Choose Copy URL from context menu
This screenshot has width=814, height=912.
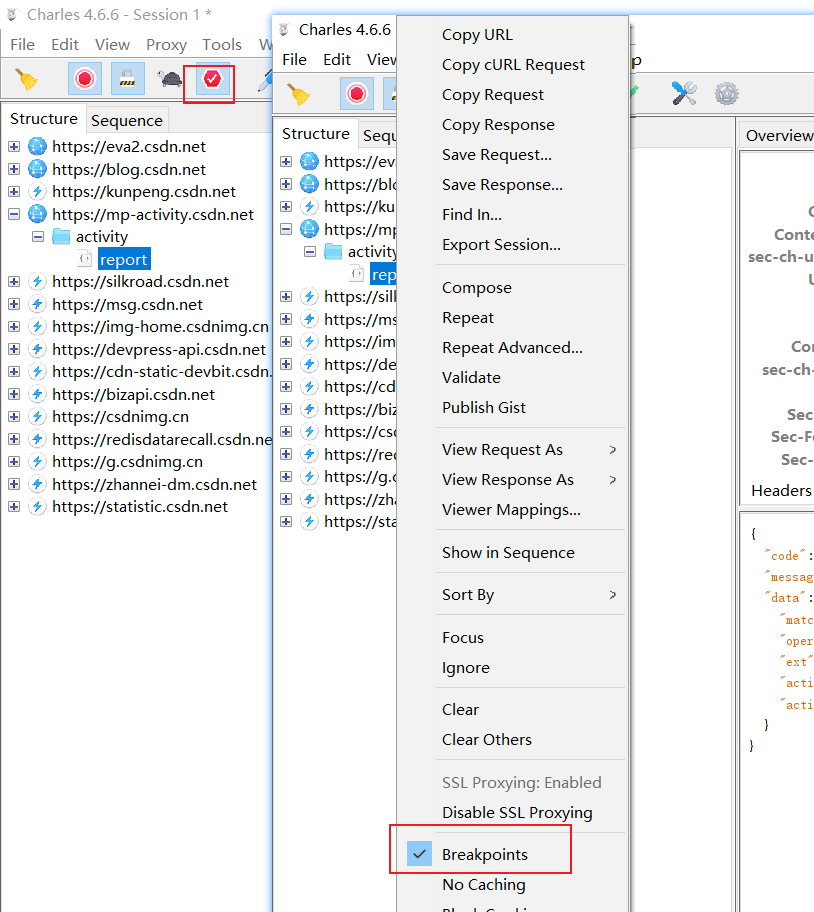(477, 35)
